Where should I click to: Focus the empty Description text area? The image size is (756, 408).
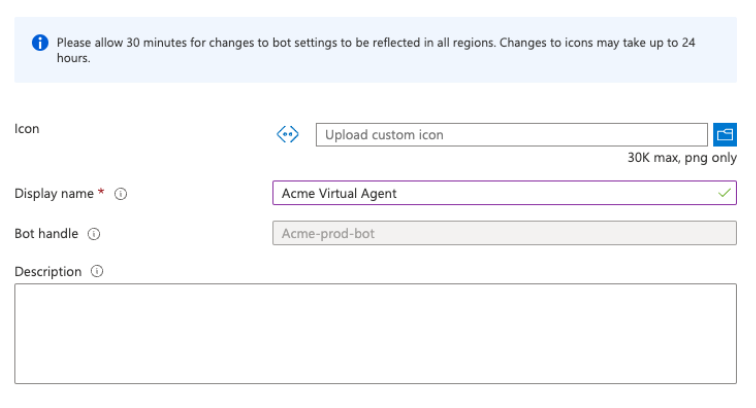(376, 334)
